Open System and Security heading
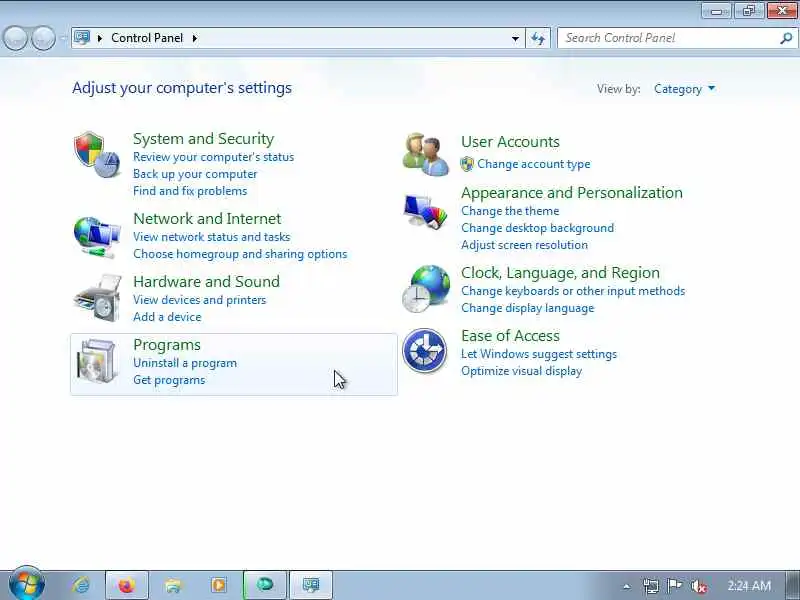The image size is (800, 600). point(204,139)
